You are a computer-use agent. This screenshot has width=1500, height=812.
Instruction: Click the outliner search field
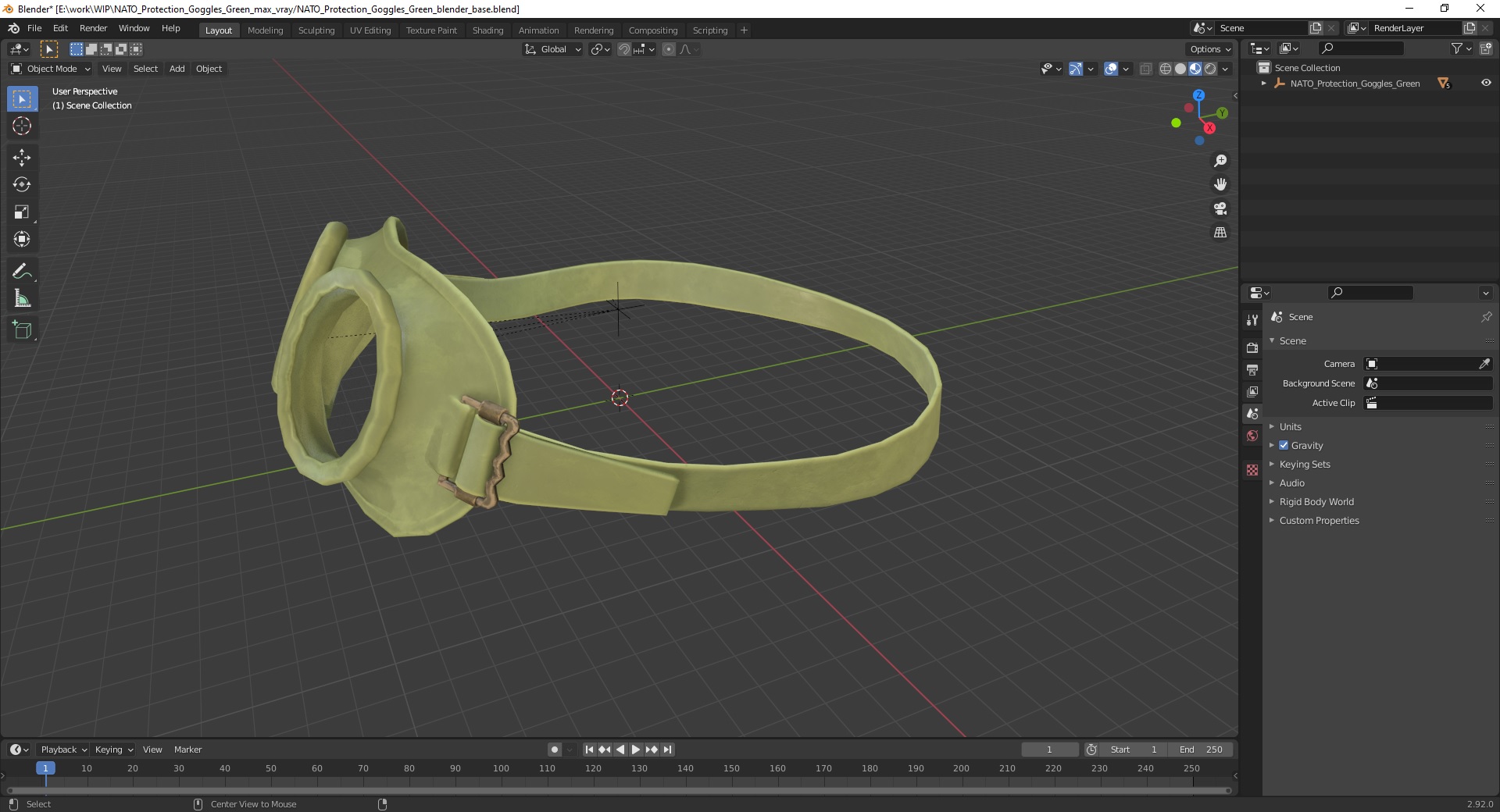tap(1360, 48)
